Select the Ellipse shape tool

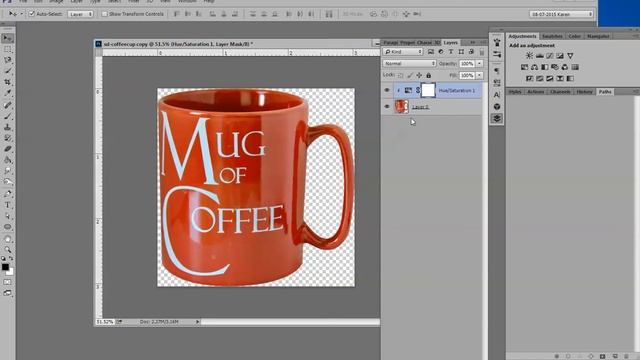pyautogui.click(x=7, y=227)
